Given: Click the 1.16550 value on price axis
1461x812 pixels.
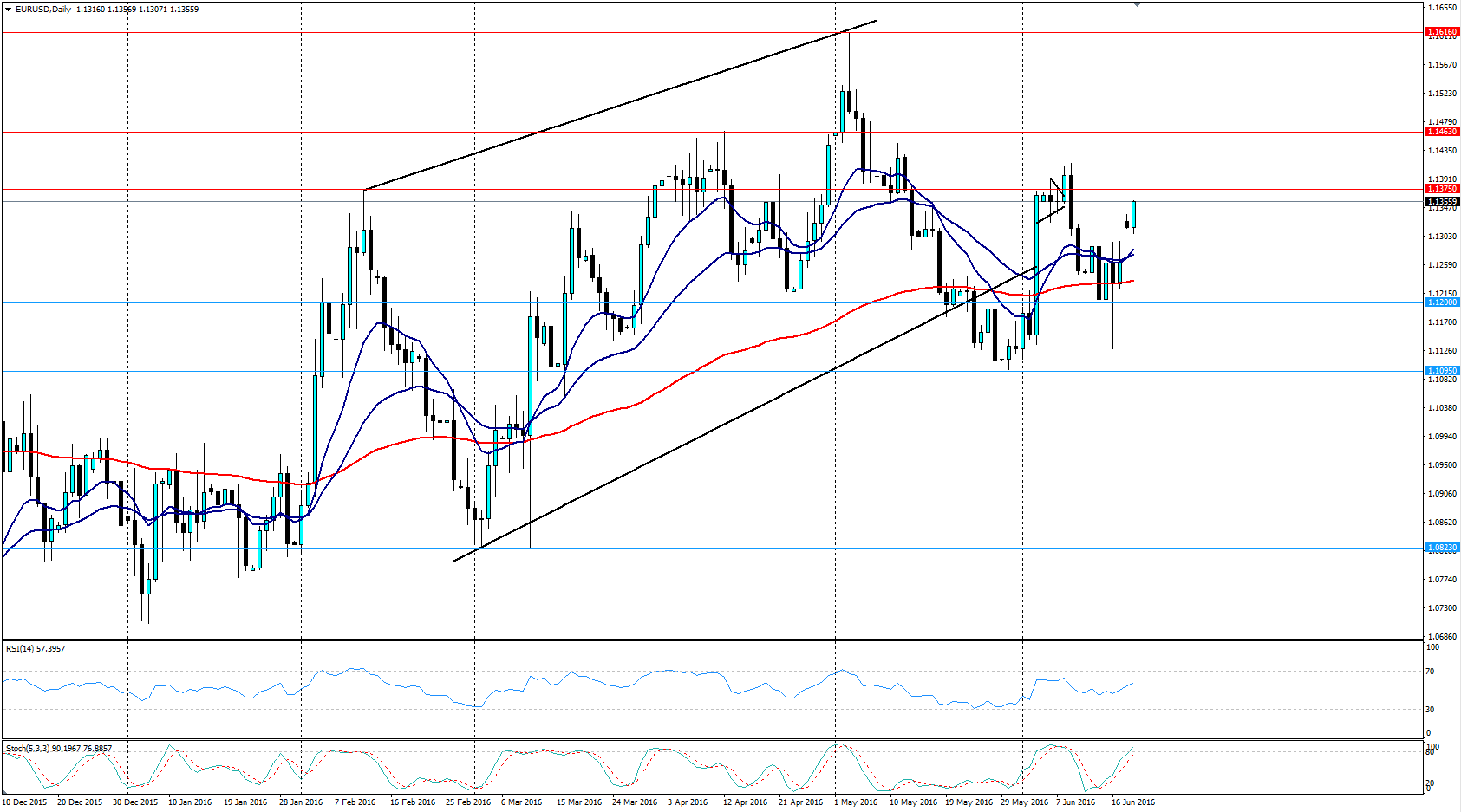Looking at the screenshot, I should 1442,8.
